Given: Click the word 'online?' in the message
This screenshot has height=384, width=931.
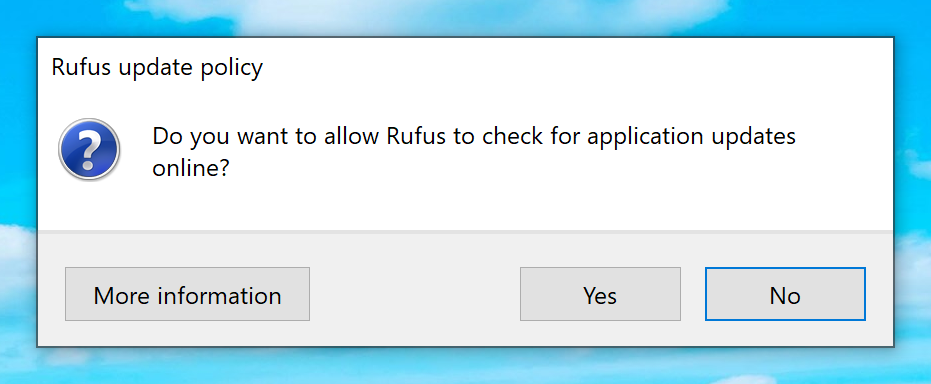Looking at the screenshot, I should pyautogui.click(x=191, y=169).
